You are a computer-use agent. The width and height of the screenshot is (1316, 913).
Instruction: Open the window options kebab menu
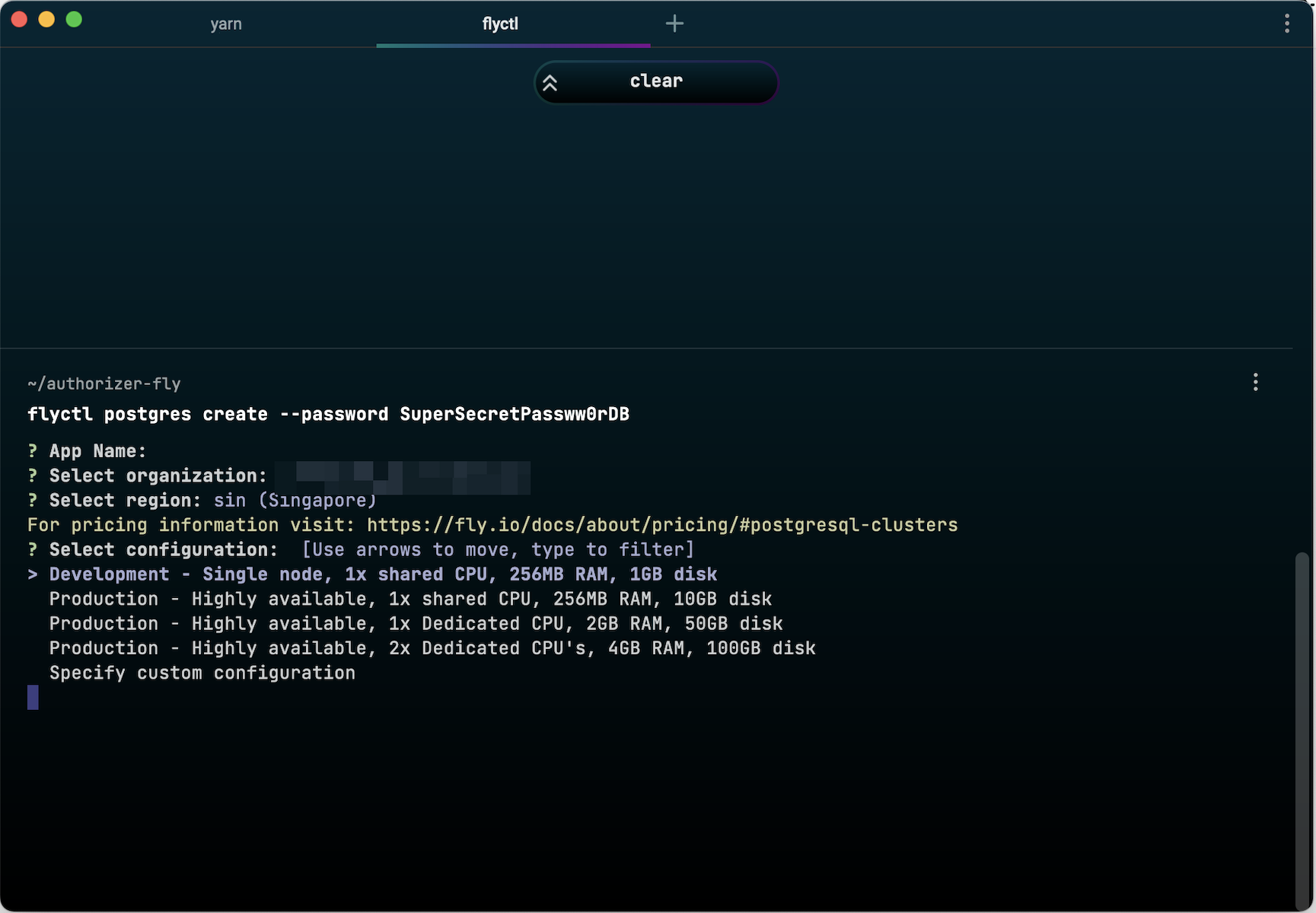tap(1288, 24)
